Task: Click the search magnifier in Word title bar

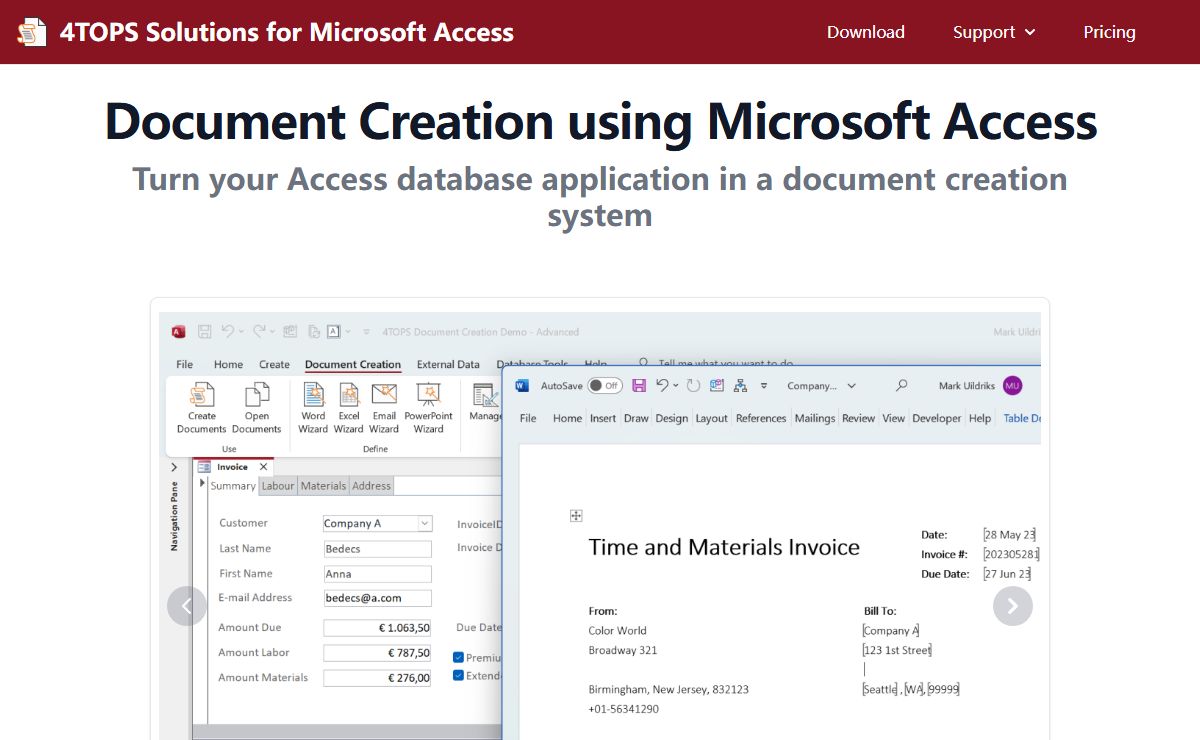Action: (901, 385)
